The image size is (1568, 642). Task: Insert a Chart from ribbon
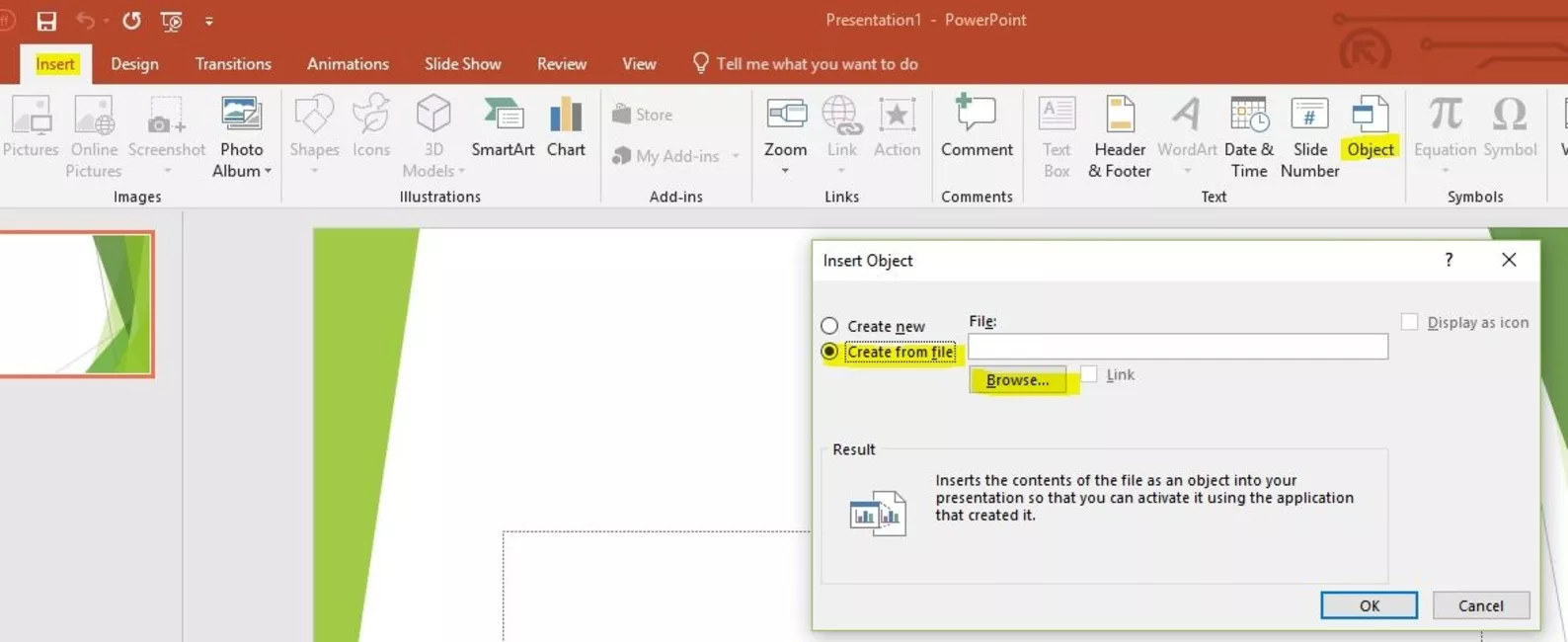click(x=566, y=126)
